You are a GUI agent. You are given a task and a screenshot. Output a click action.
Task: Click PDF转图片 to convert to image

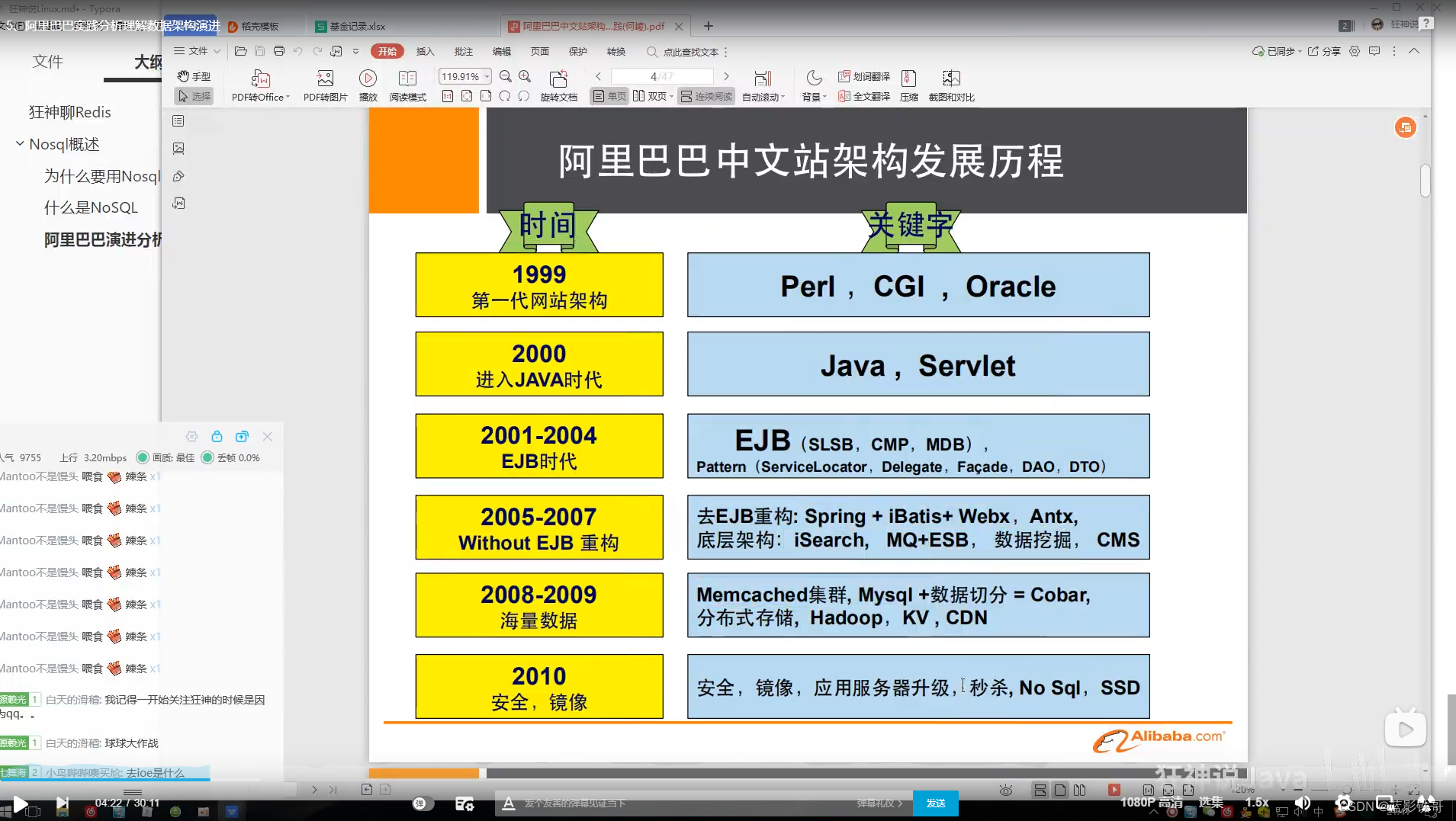coord(325,85)
